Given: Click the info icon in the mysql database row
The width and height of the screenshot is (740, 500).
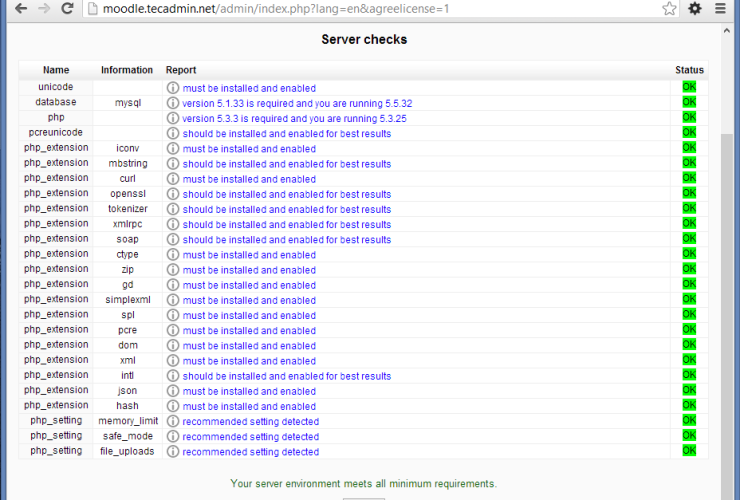Looking at the screenshot, I should point(173,103).
